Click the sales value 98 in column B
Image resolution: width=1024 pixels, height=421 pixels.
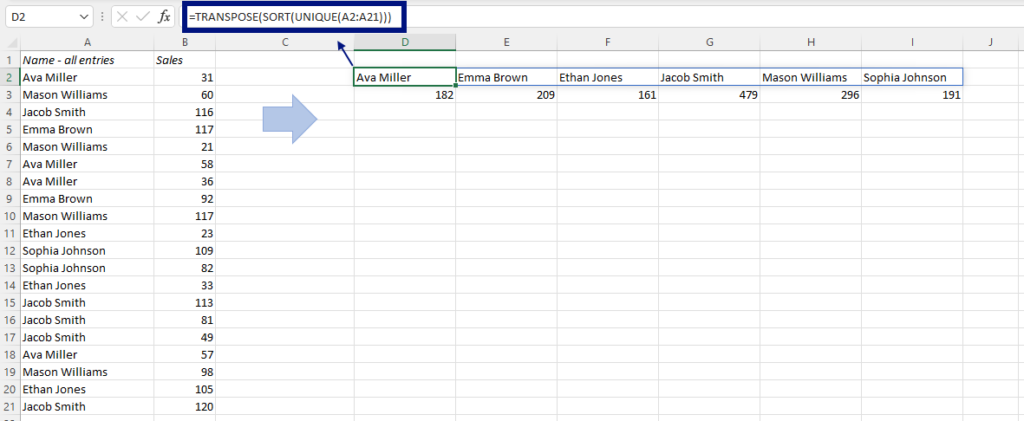tap(185, 372)
